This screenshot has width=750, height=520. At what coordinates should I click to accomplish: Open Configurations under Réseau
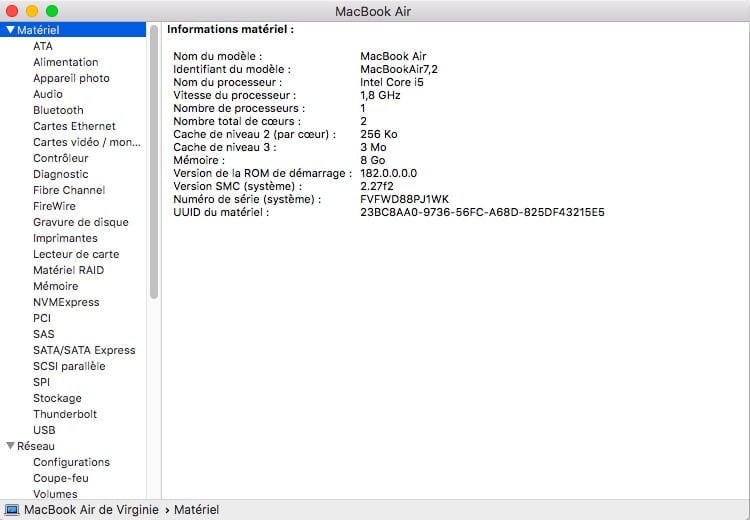click(x=71, y=462)
